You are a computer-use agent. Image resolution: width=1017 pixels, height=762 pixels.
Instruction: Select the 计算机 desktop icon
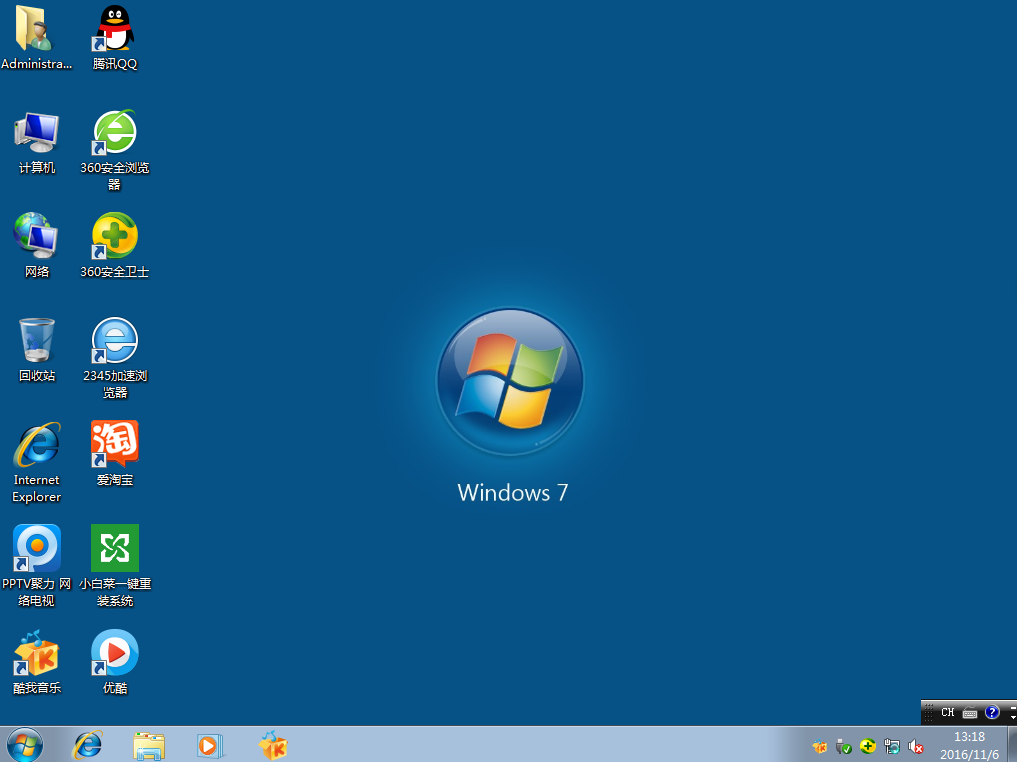click(x=36, y=143)
